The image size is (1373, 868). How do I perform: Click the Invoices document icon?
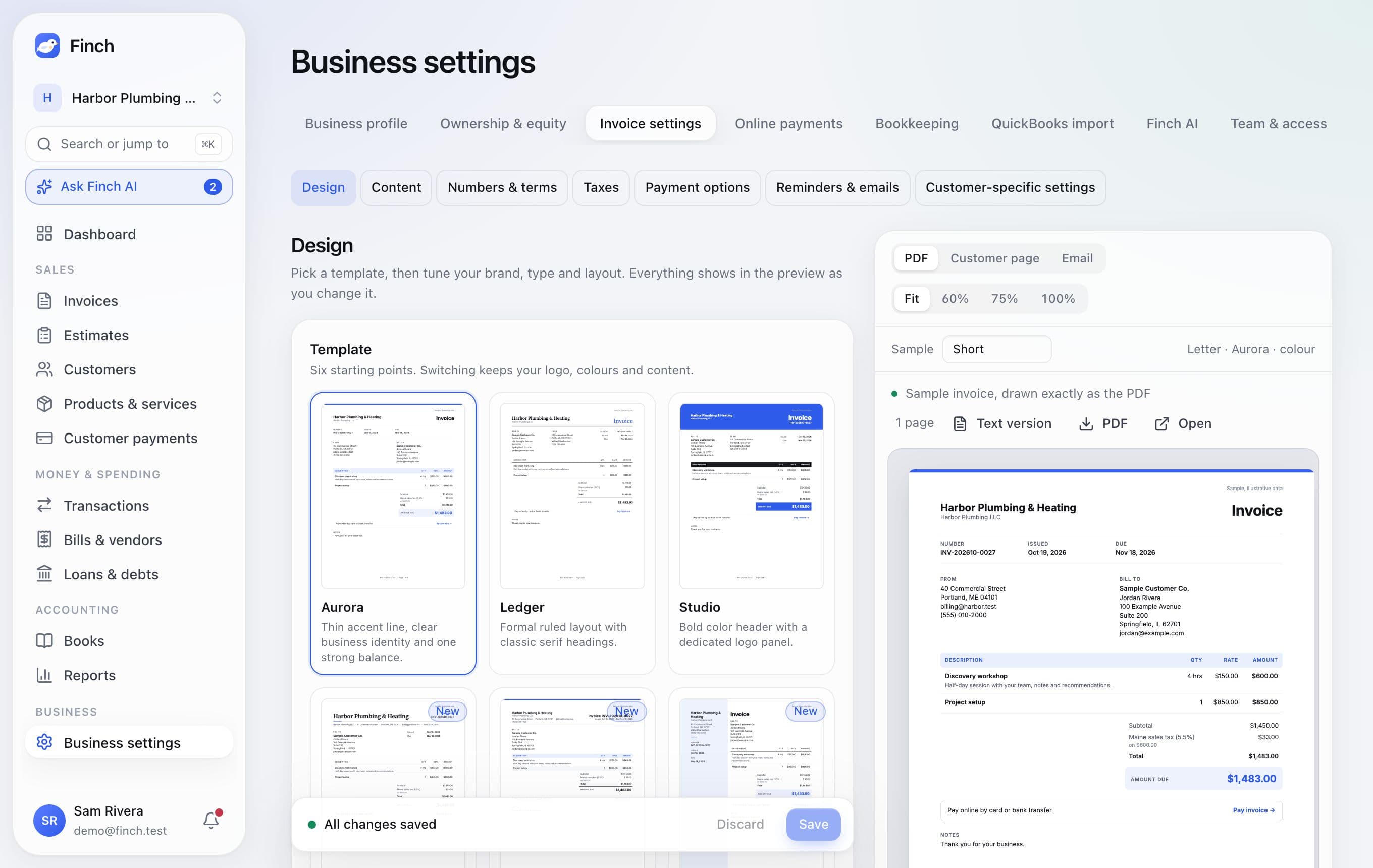pyautogui.click(x=44, y=300)
